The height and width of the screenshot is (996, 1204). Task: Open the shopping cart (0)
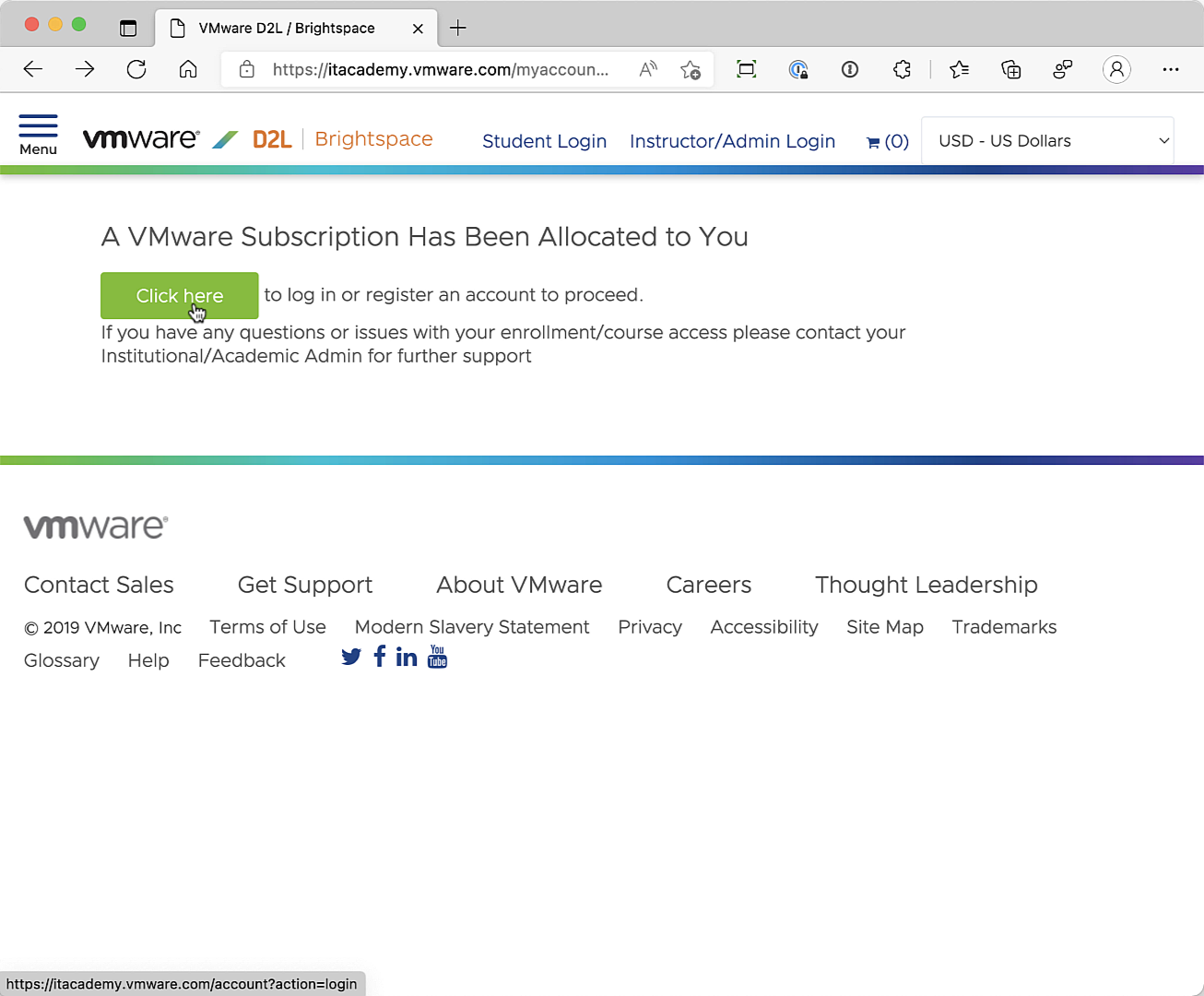click(x=887, y=141)
